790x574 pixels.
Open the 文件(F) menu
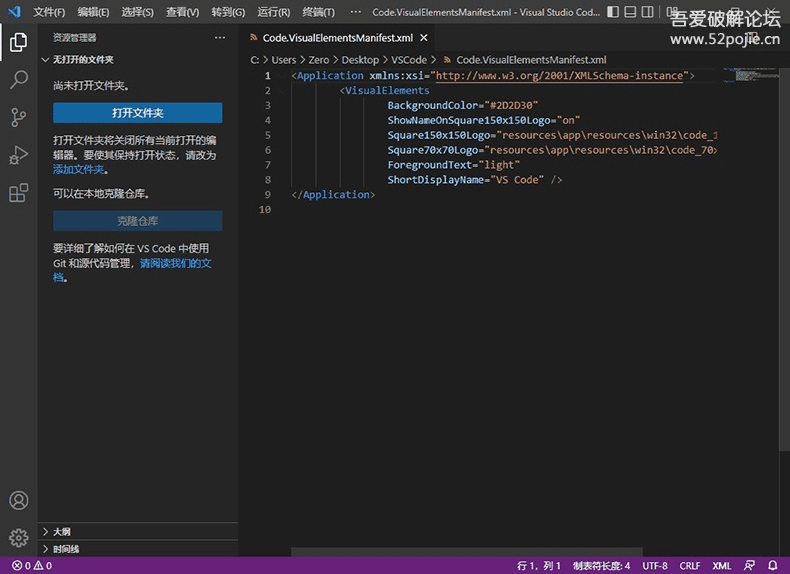click(49, 12)
